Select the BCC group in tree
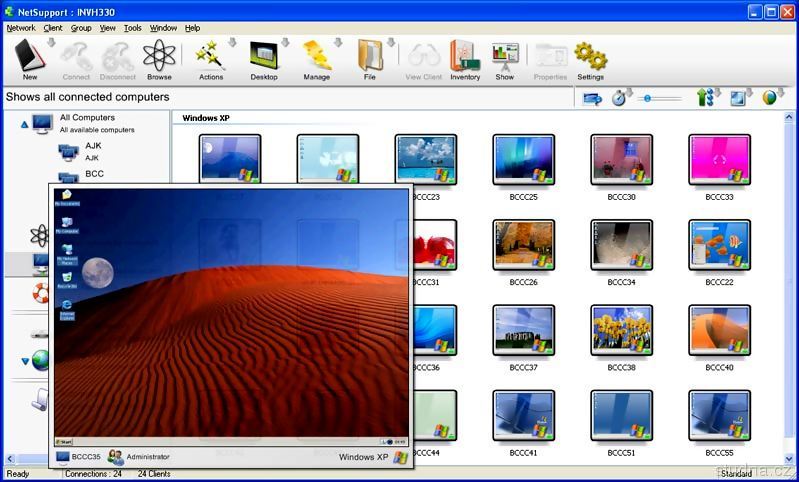The width and height of the screenshot is (799, 482). coord(94,173)
